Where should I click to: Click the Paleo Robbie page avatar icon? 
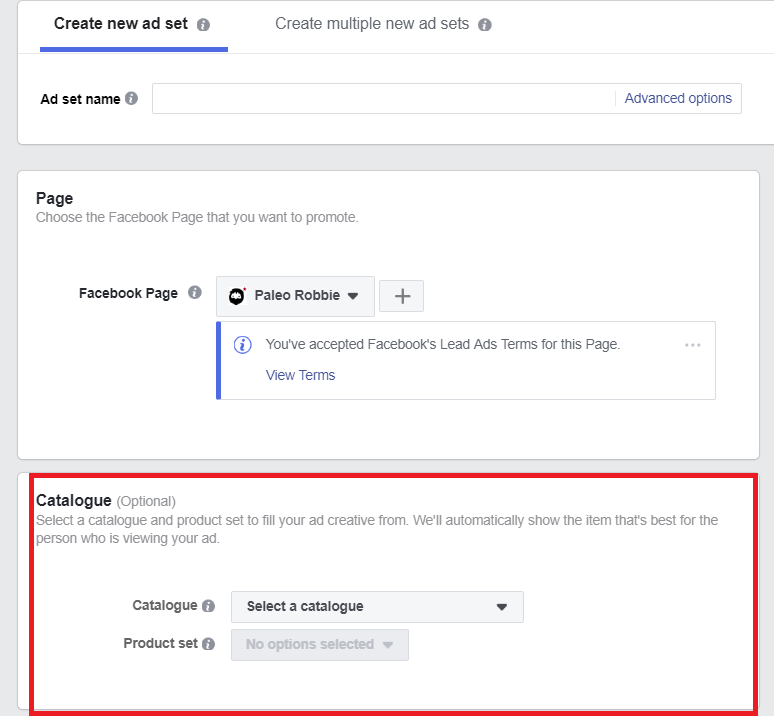(237, 296)
